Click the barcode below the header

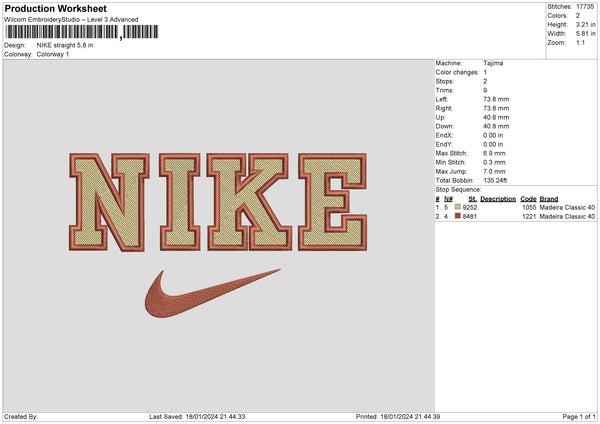click(x=61, y=32)
